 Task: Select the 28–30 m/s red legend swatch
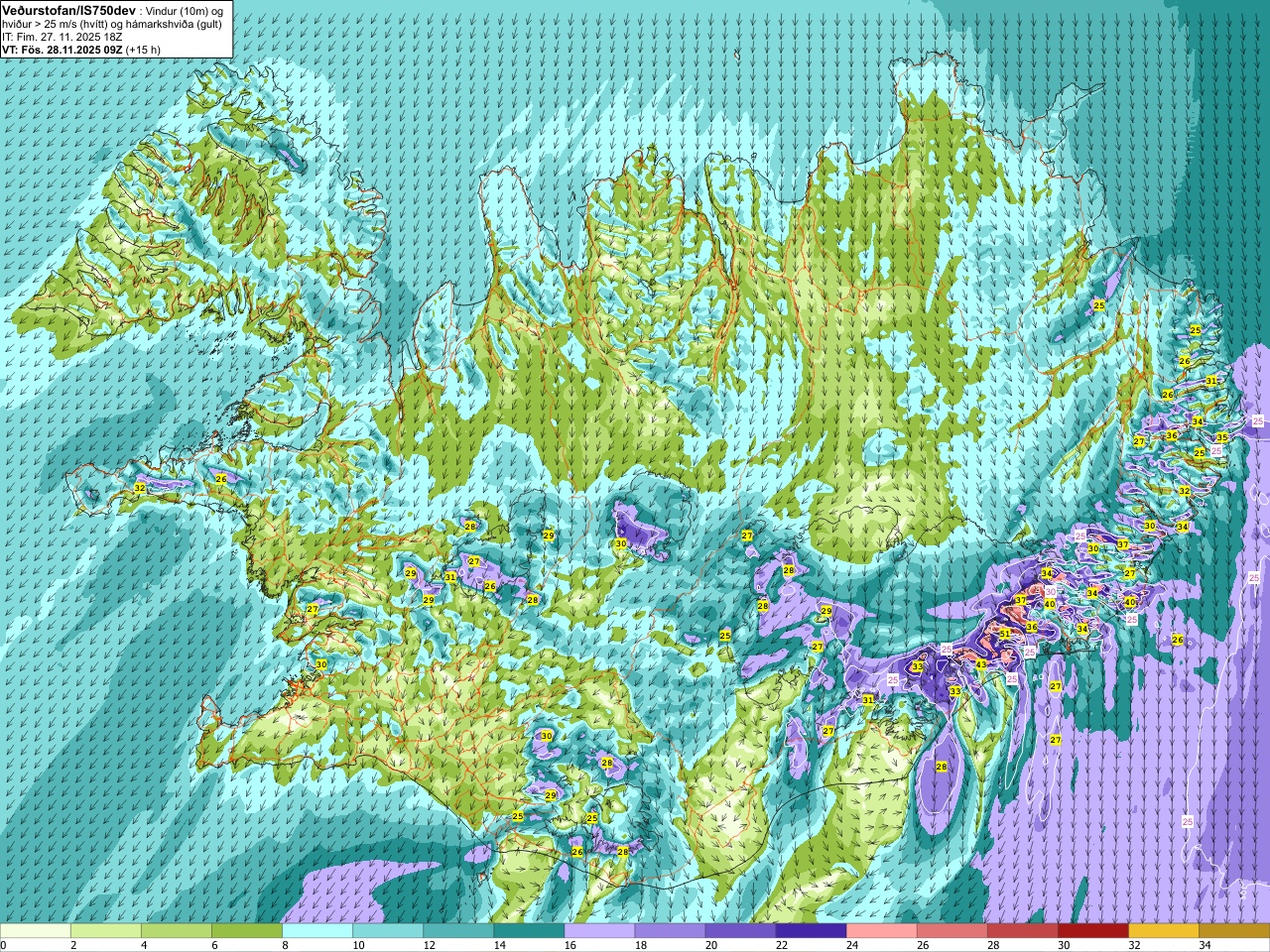pyautogui.click(x=1022, y=931)
